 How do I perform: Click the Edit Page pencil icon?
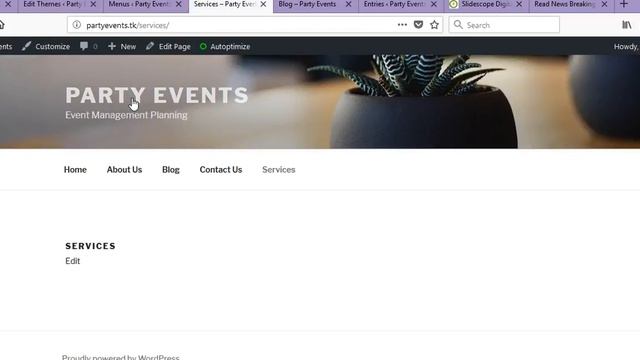(x=150, y=46)
